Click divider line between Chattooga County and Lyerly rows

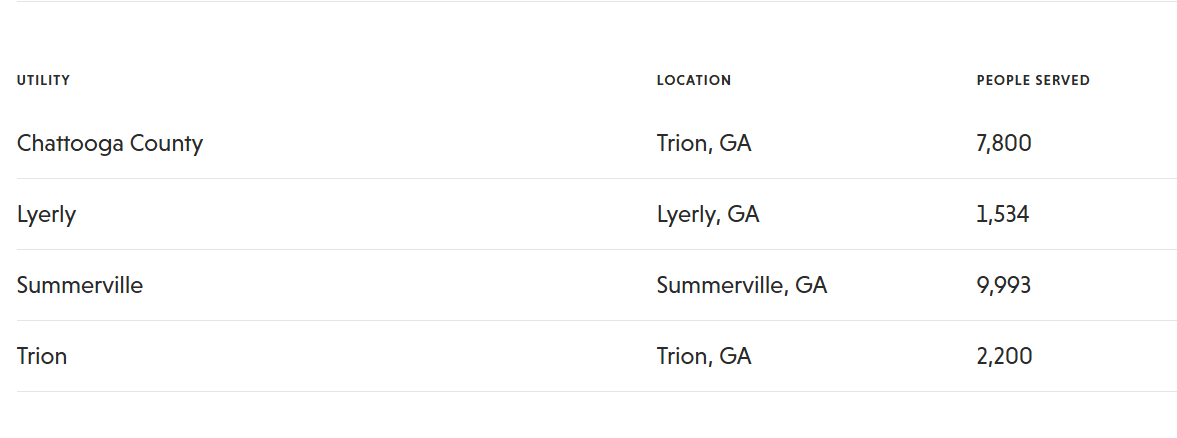597,178
